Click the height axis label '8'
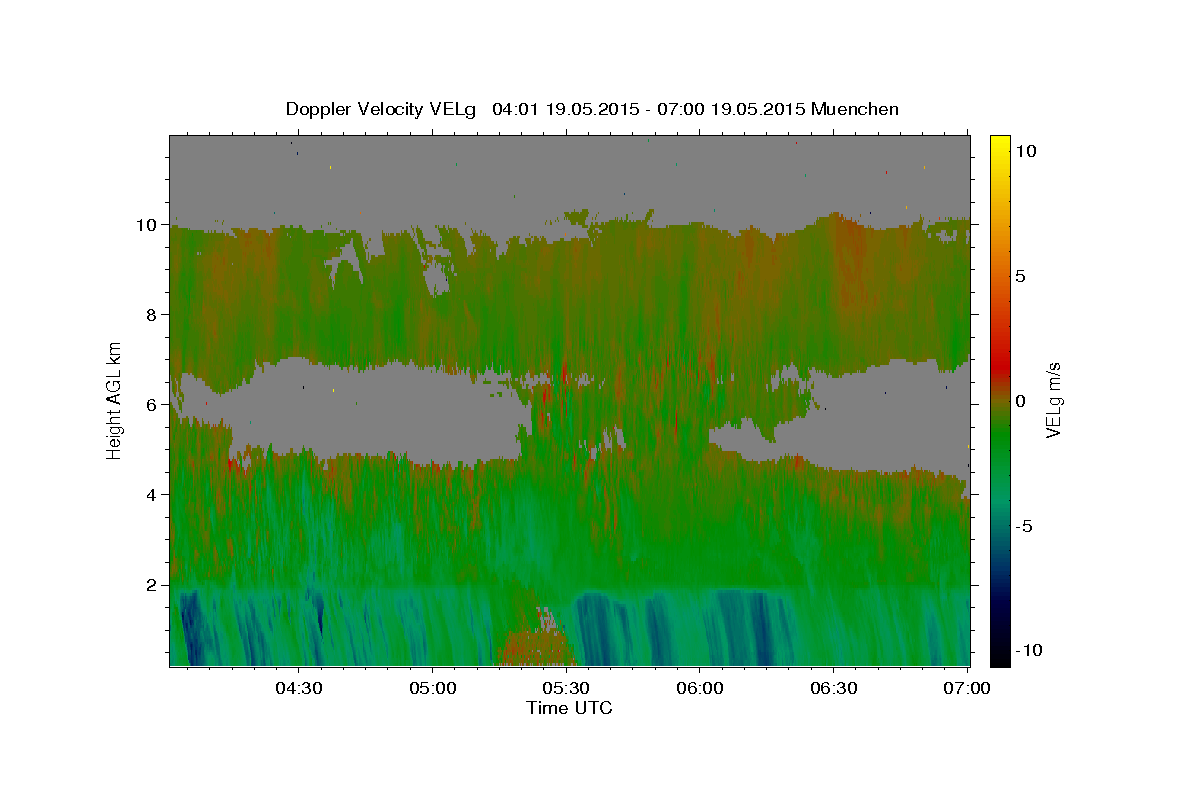1200x800 pixels. tap(153, 315)
